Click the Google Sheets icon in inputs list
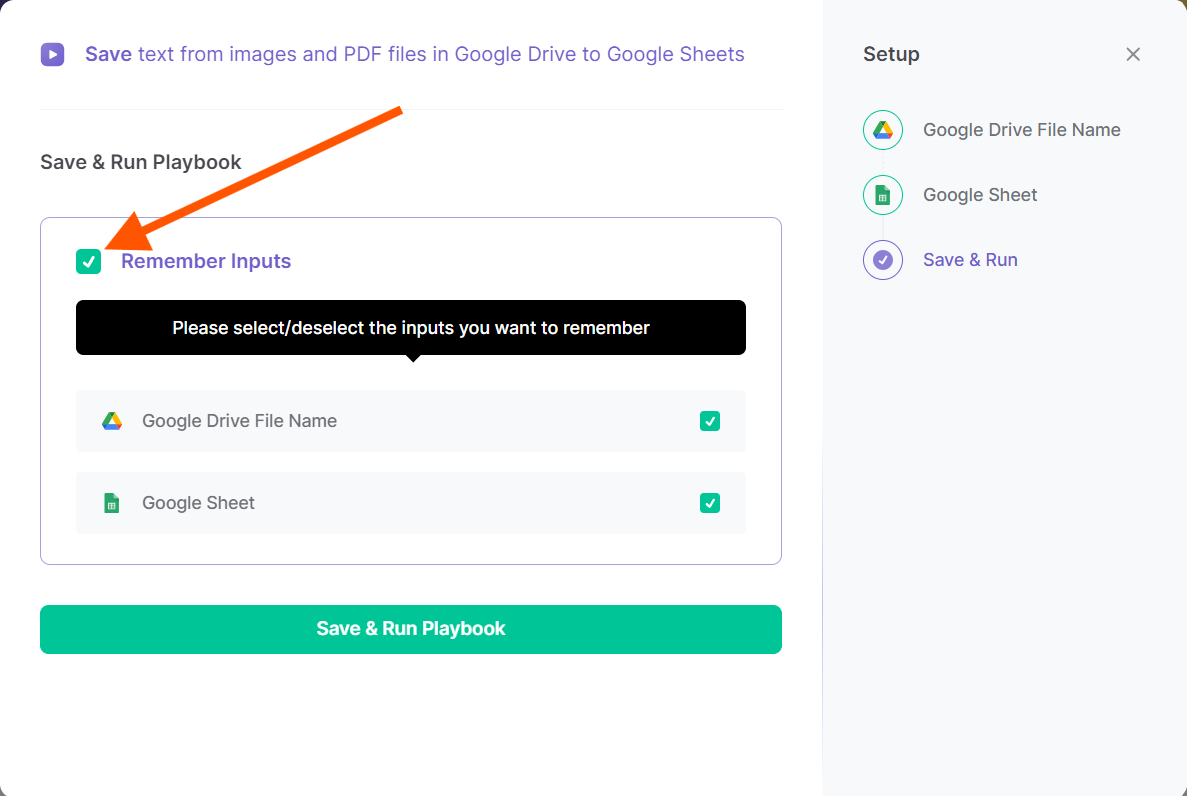Viewport: 1187px width, 796px height. pos(111,503)
